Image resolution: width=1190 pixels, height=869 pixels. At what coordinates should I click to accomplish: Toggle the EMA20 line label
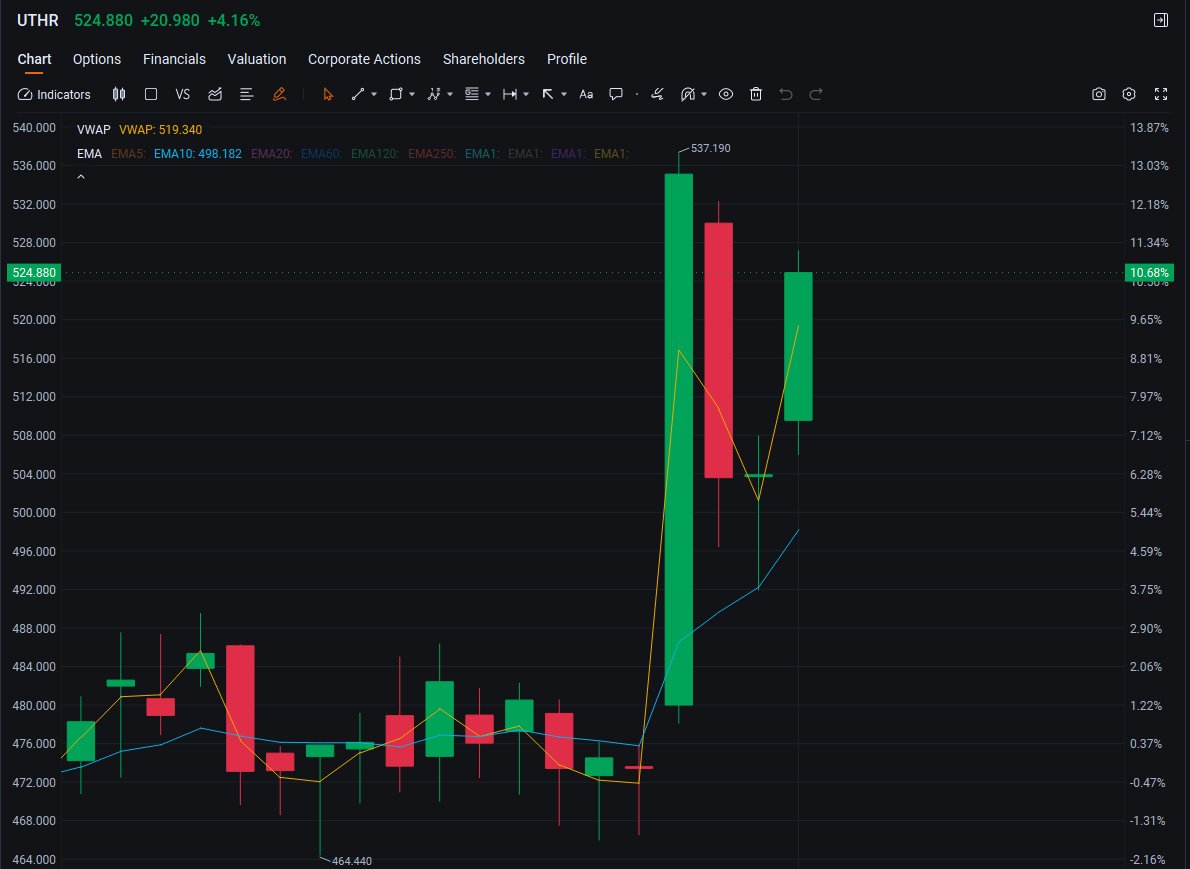[x=272, y=154]
